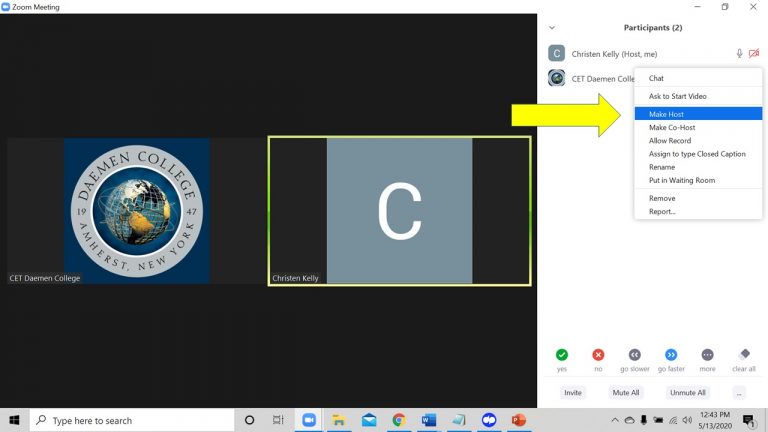Open the Action Center notifications icon
Viewport: 768px width, 432px height.
[748, 420]
